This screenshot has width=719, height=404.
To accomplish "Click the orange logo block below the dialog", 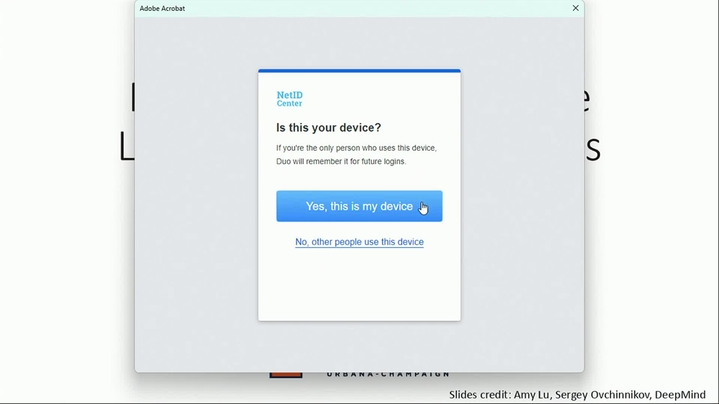I will (x=285, y=375).
